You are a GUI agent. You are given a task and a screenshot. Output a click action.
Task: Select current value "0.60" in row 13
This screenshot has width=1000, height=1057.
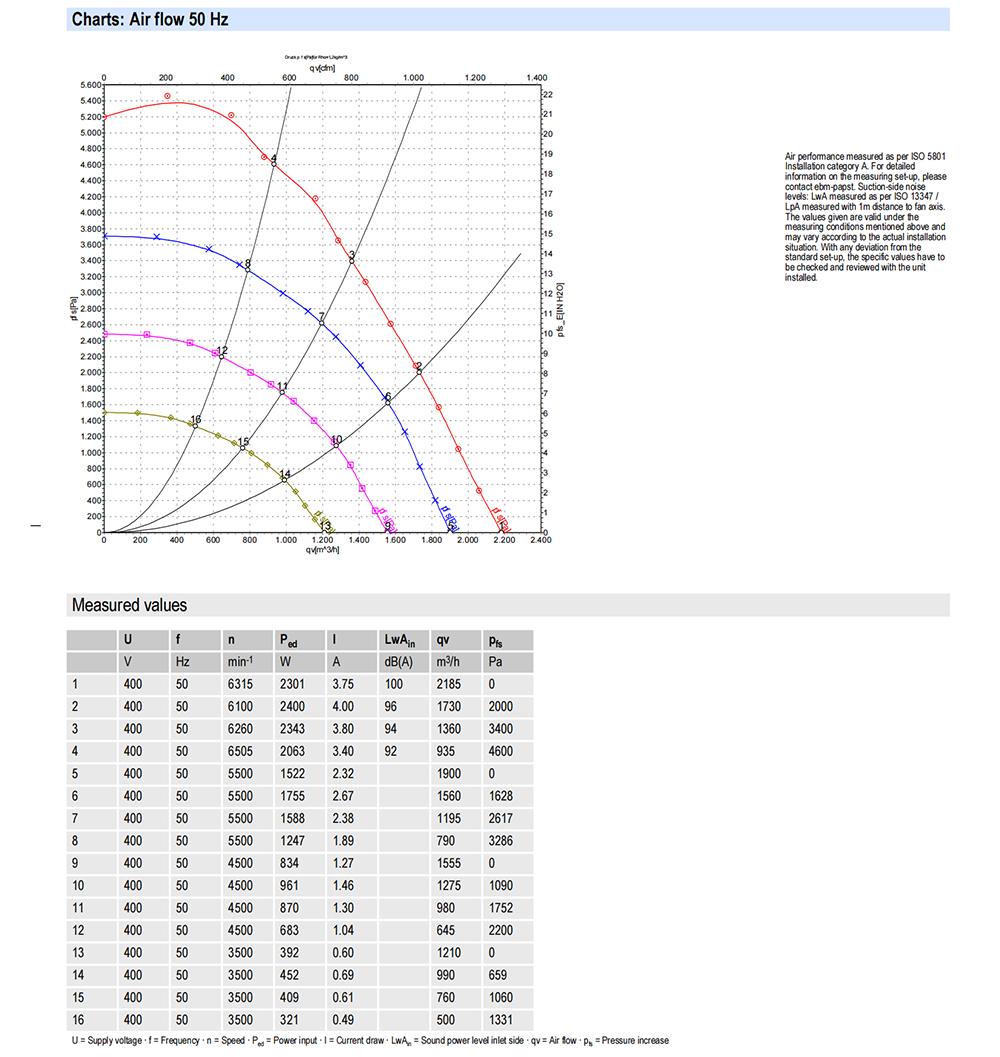tap(343, 953)
